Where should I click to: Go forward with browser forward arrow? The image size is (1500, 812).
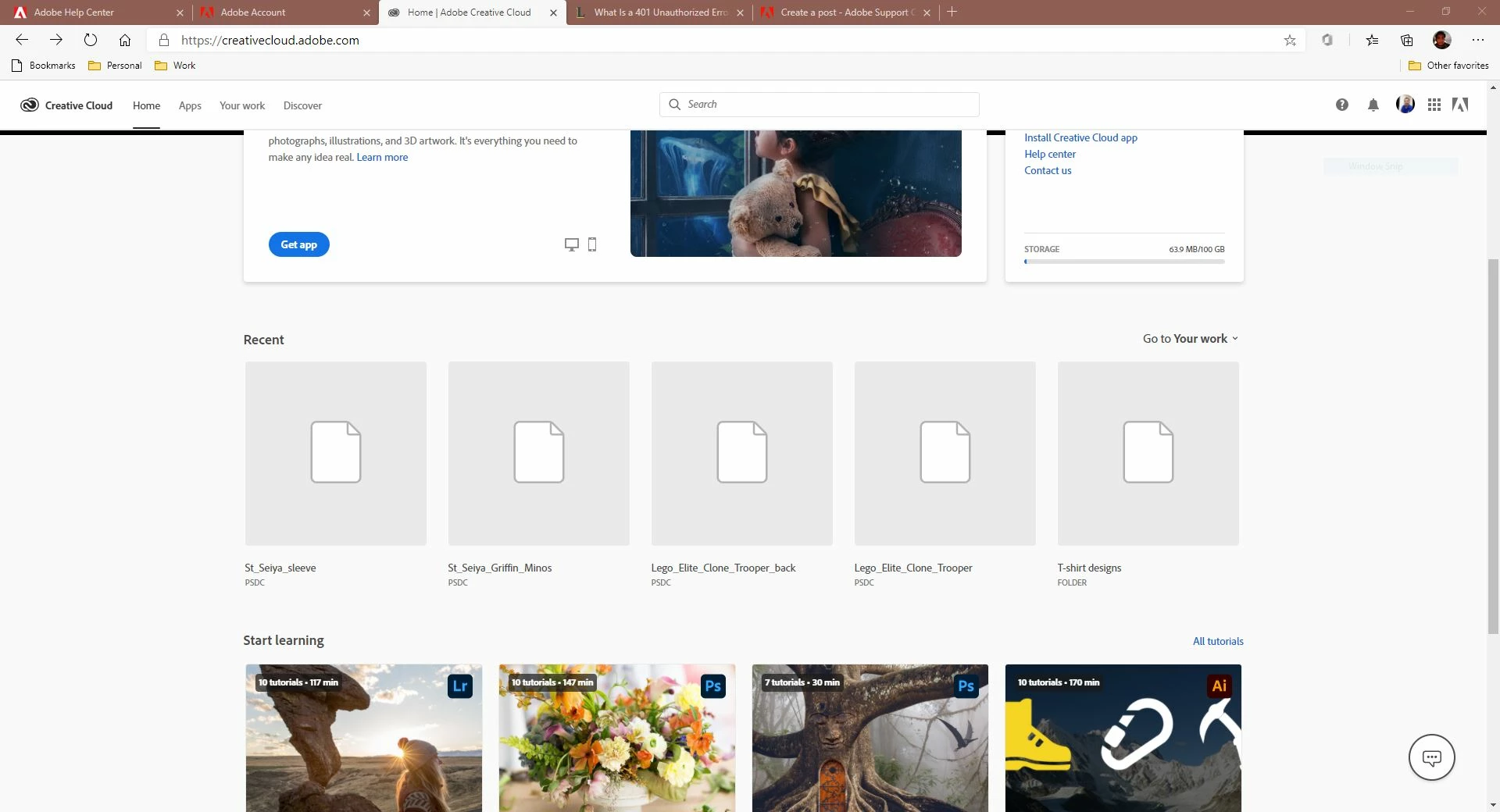56,40
